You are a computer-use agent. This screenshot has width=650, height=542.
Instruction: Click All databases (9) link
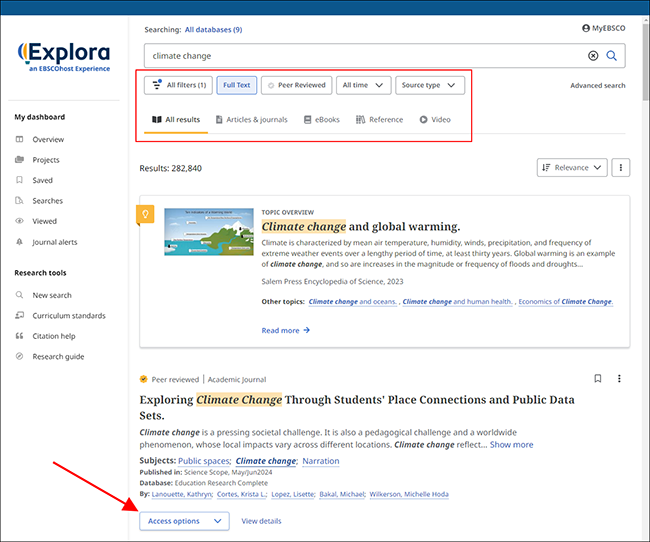(213, 30)
